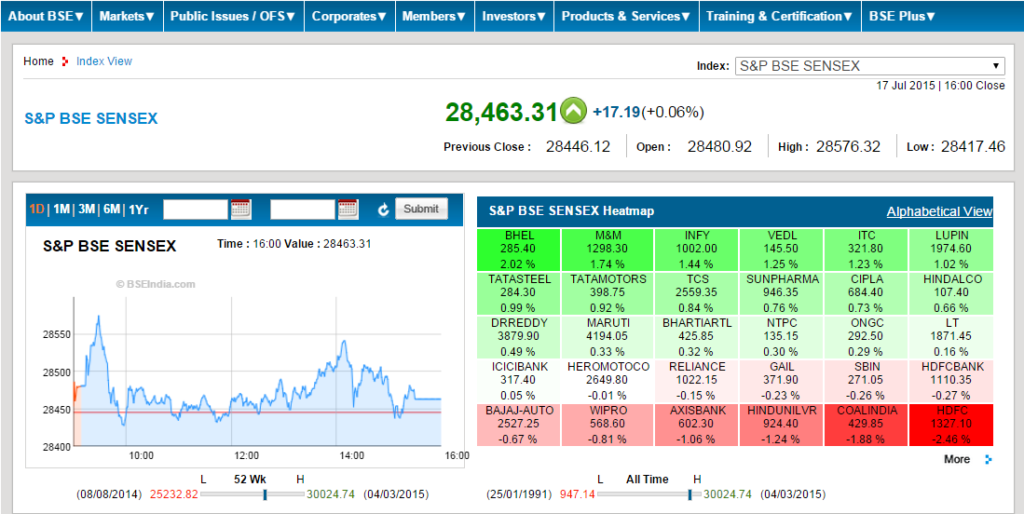Screen dimensions: 1024x514
Task: Click the 52 Wk range slider marker
Action: 265,495
